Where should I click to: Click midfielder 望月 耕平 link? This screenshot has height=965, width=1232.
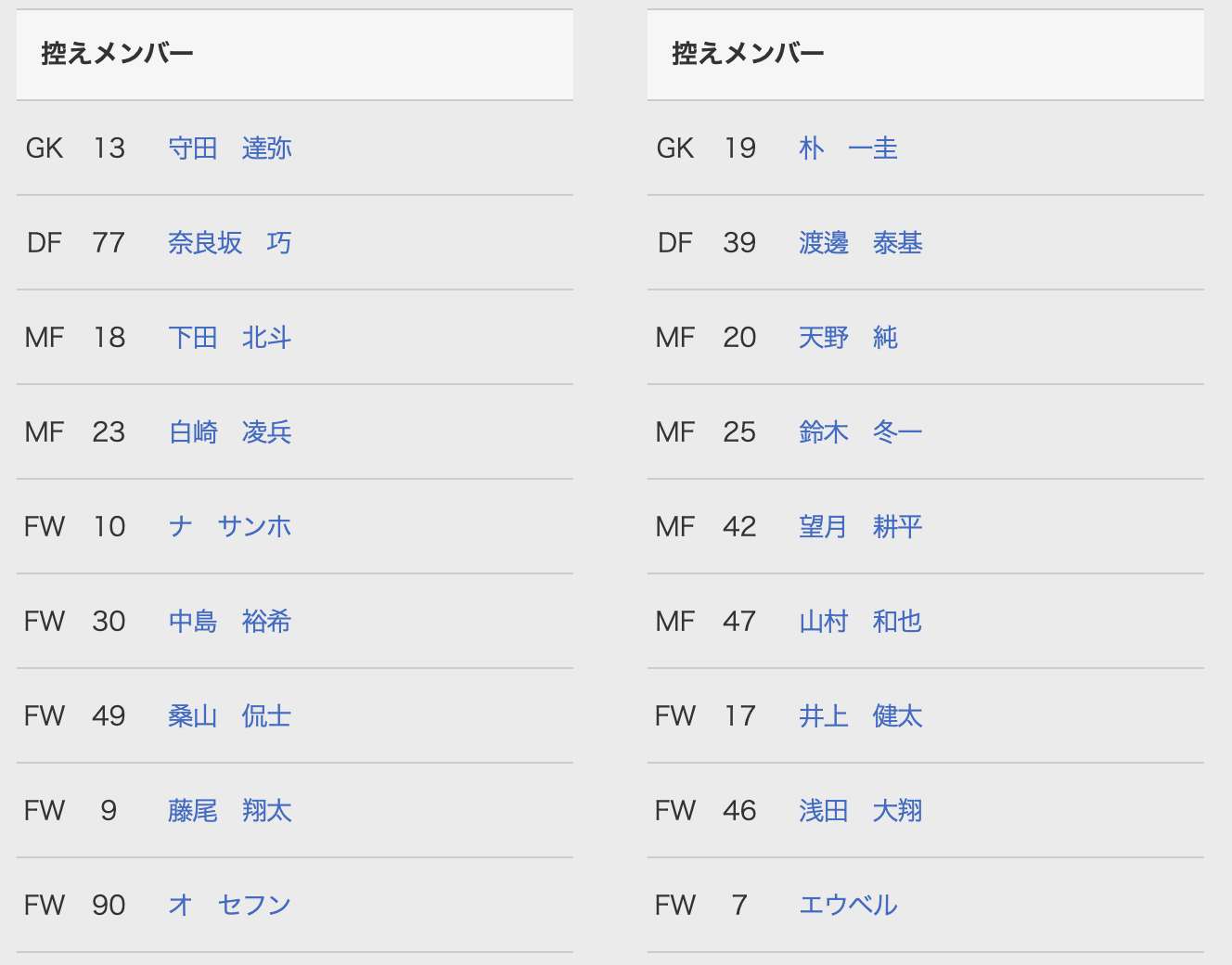[860, 527]
